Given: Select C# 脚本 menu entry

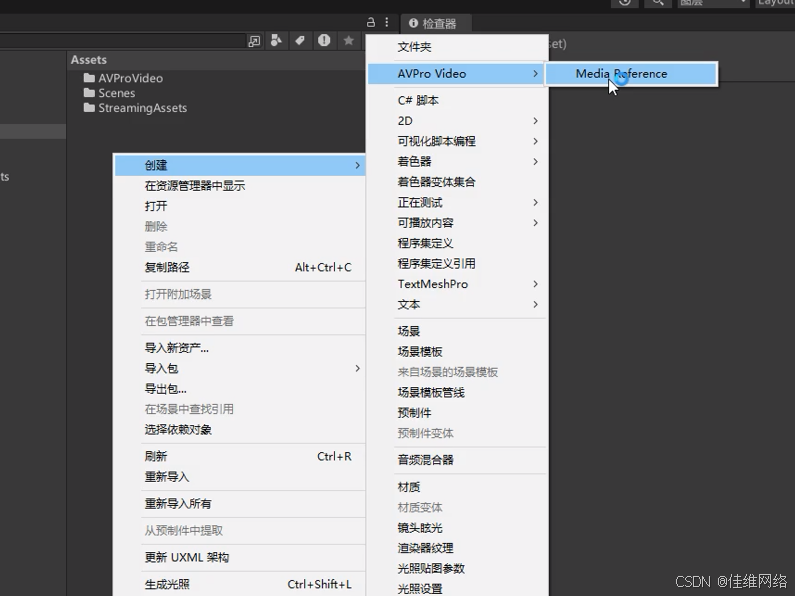Looking at the screenshot, I should (457, 100).
